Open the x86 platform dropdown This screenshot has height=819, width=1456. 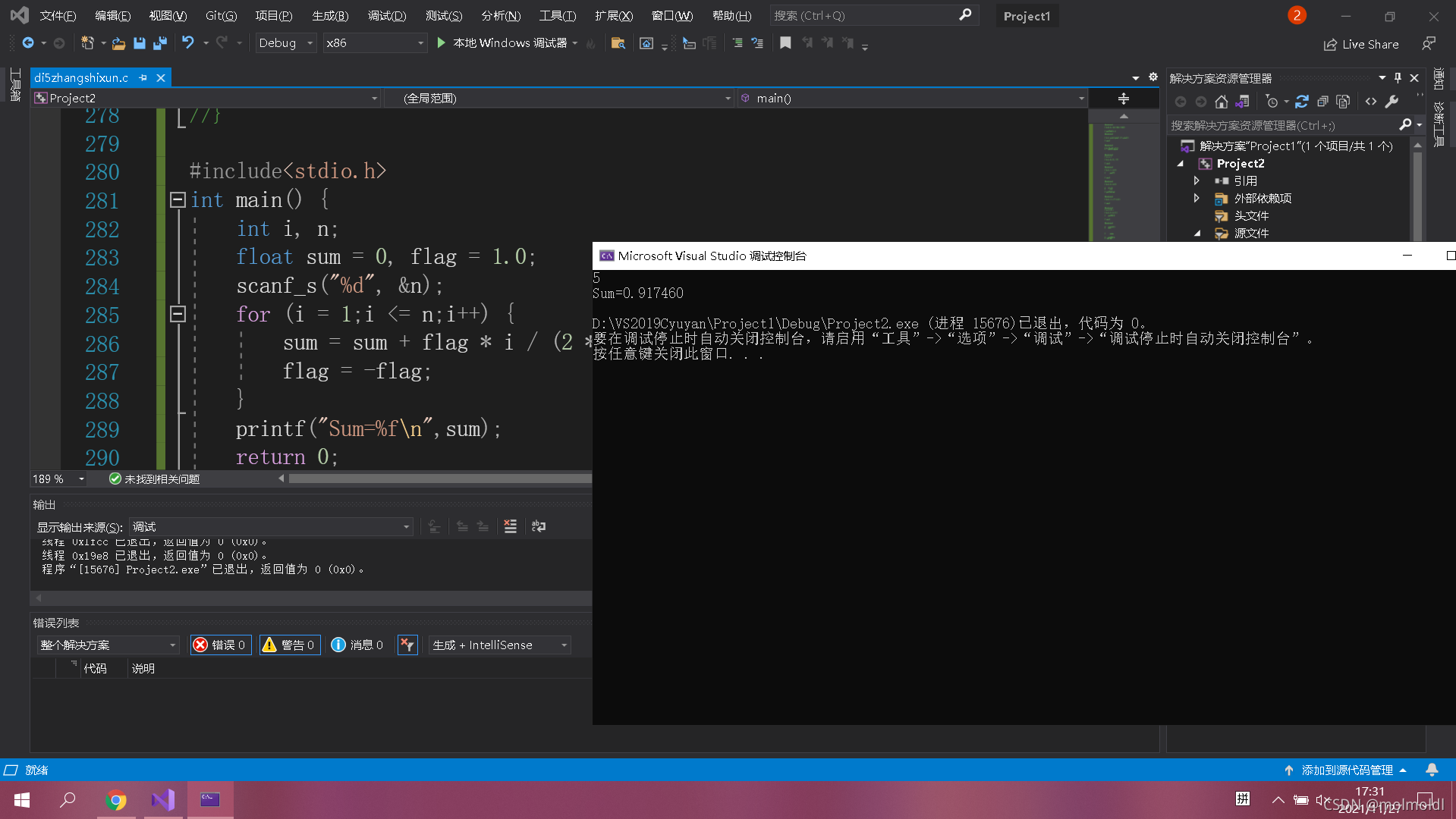point(374,43)
